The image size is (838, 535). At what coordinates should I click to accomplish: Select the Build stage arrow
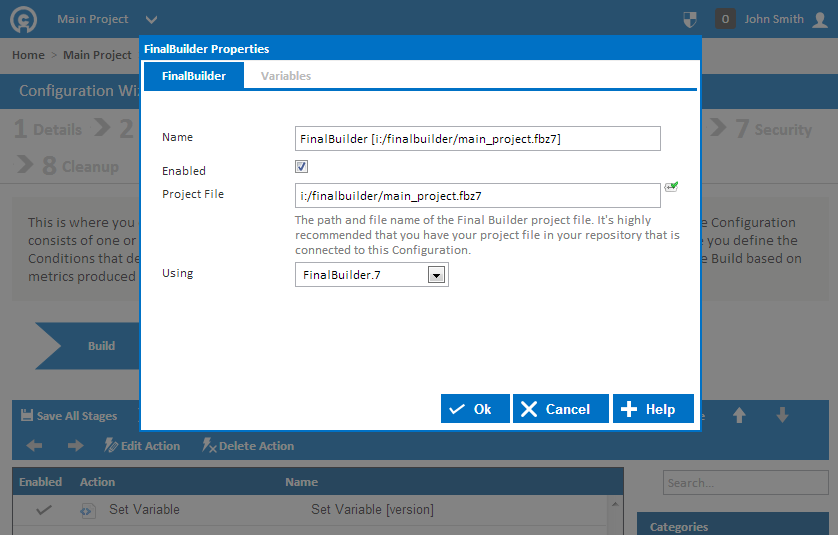click(88, 346)
